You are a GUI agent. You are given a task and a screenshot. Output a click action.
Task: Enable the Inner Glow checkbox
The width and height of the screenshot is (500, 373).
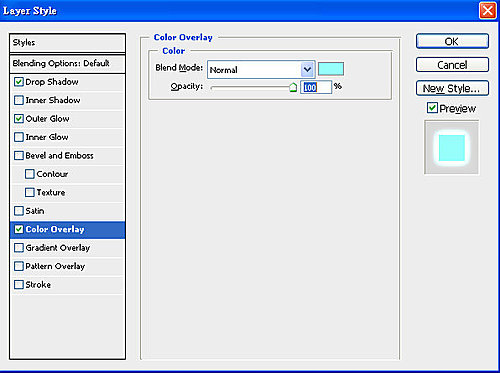tap(19, 137)
